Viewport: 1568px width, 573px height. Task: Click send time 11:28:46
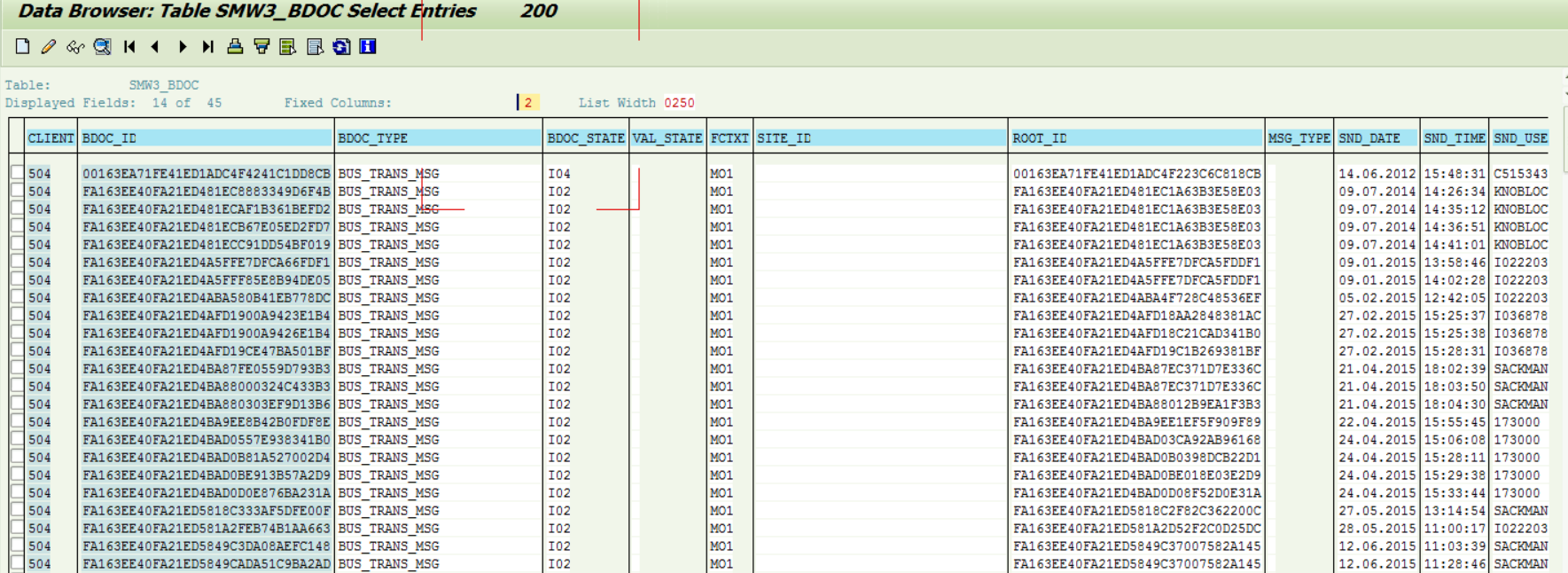point(1455,564)
